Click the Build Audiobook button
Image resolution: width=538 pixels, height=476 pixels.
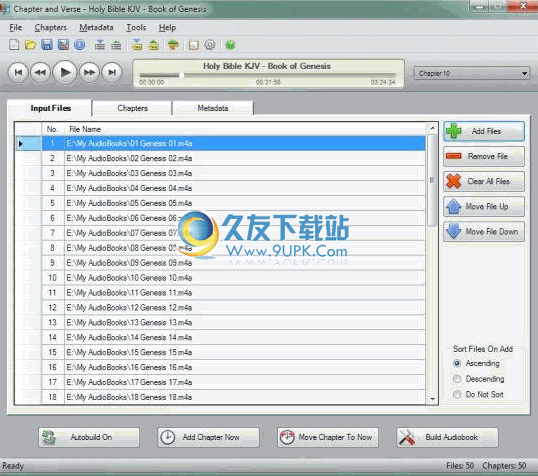coord(447,437)
